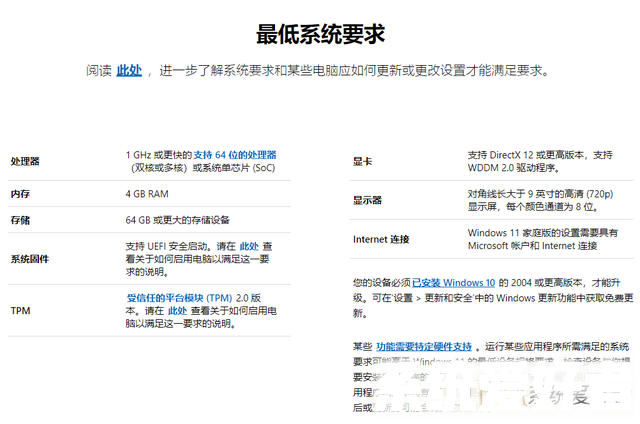Click the 最低系统要求 page heading
The width and height of the screenshot is (640, 424).
point(320,34)
